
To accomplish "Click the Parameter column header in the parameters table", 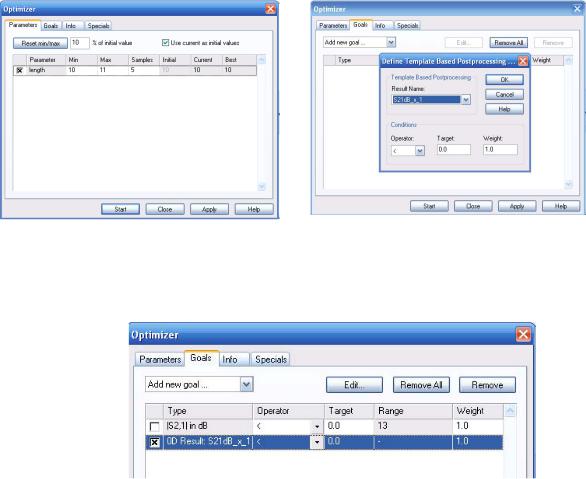I will pyautogui.click(x=46, y=60).
